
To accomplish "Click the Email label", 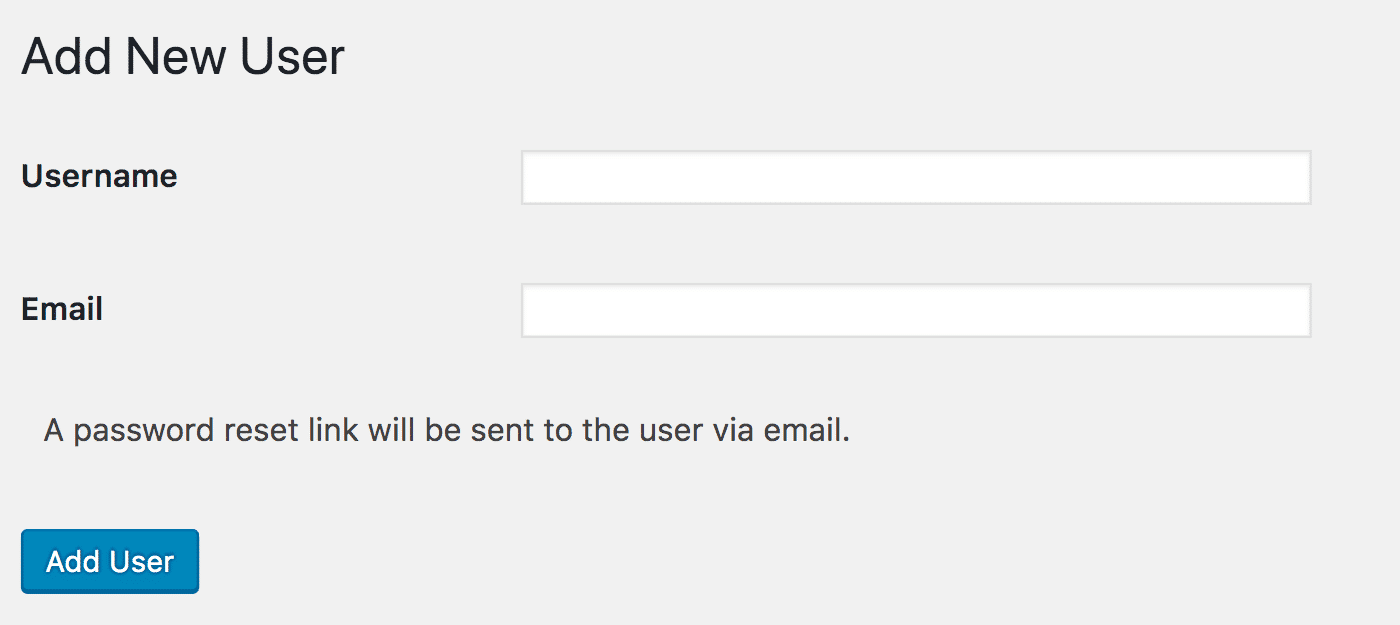I will coord(61,310).
